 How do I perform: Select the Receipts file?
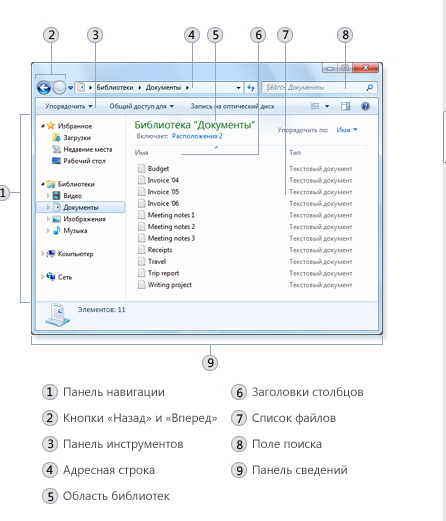tap(160, 250)
